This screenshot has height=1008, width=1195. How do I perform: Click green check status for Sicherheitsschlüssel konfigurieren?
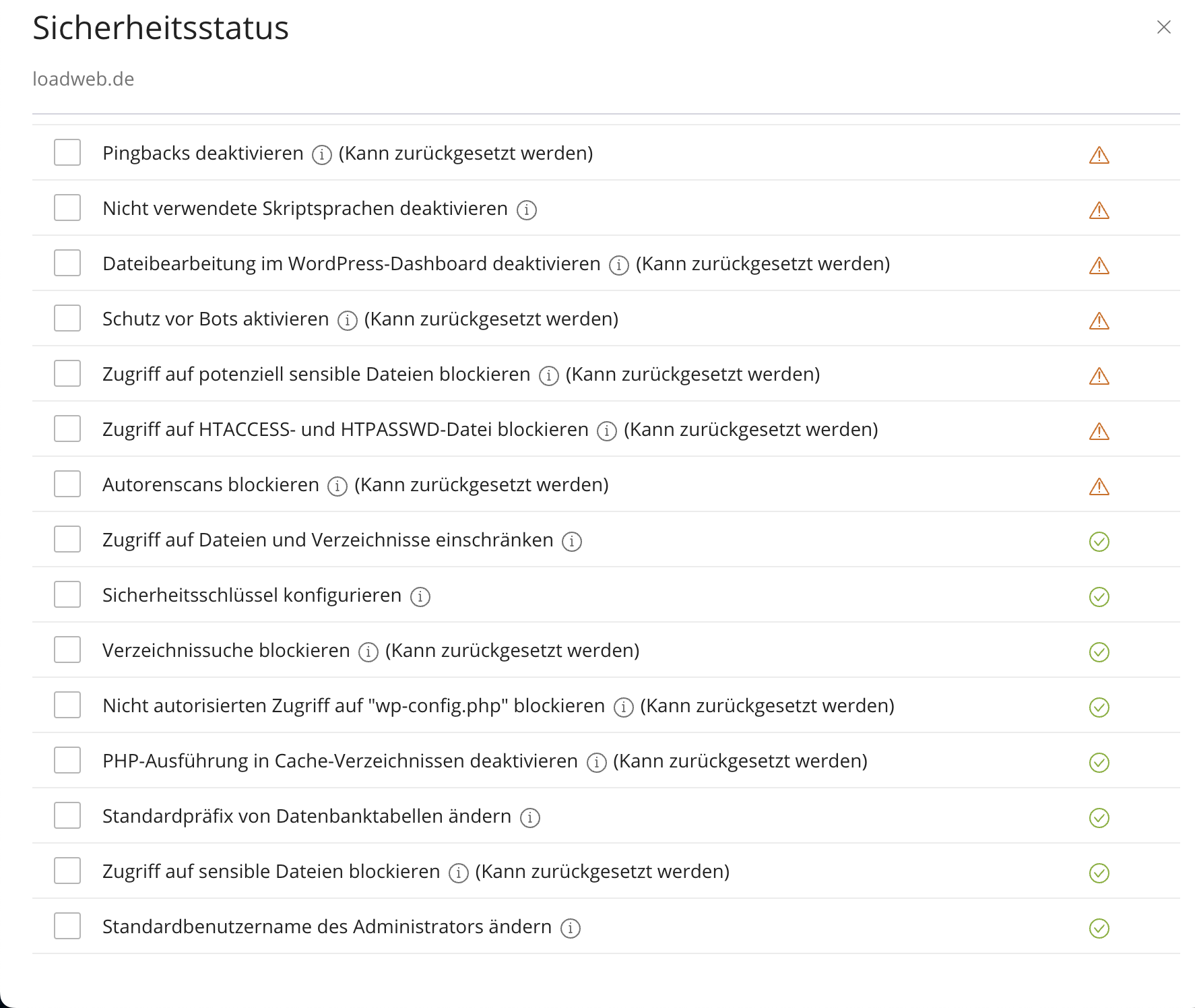(1099, 597)
